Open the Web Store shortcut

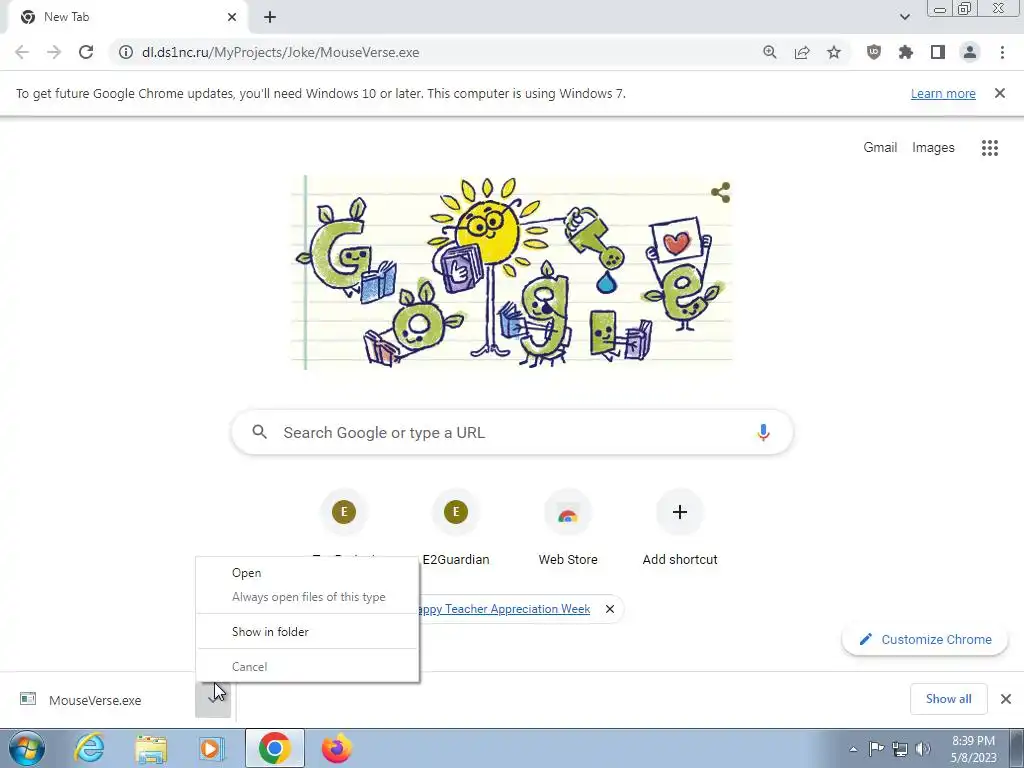[568, 528]
